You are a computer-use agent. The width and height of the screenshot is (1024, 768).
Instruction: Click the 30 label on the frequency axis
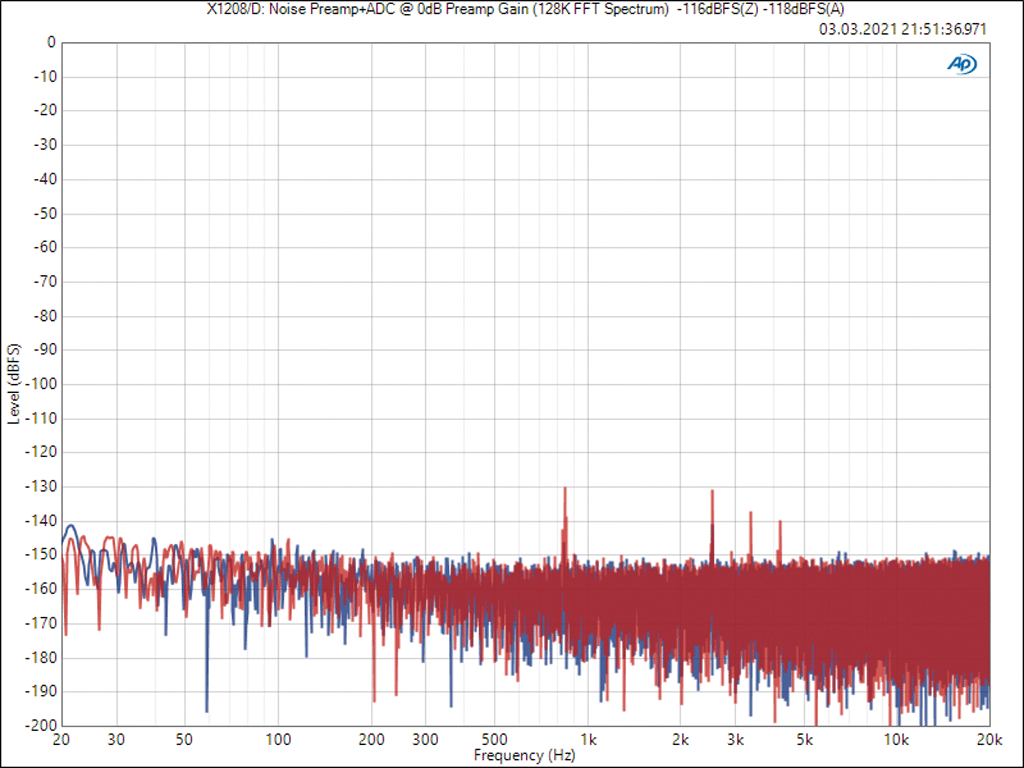click(116, 740)
